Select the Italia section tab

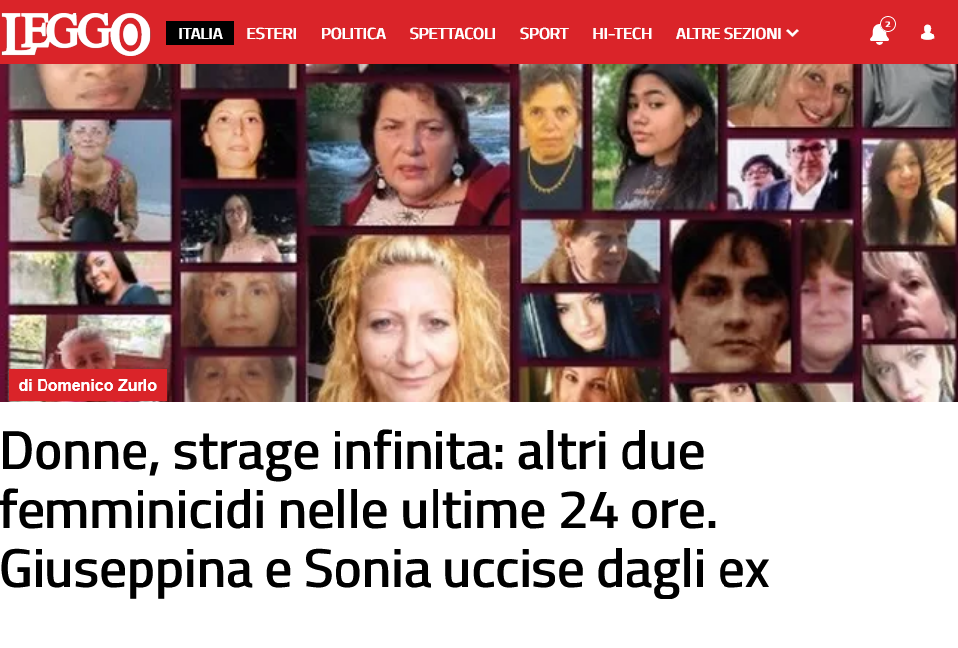[x=200, y=34]
